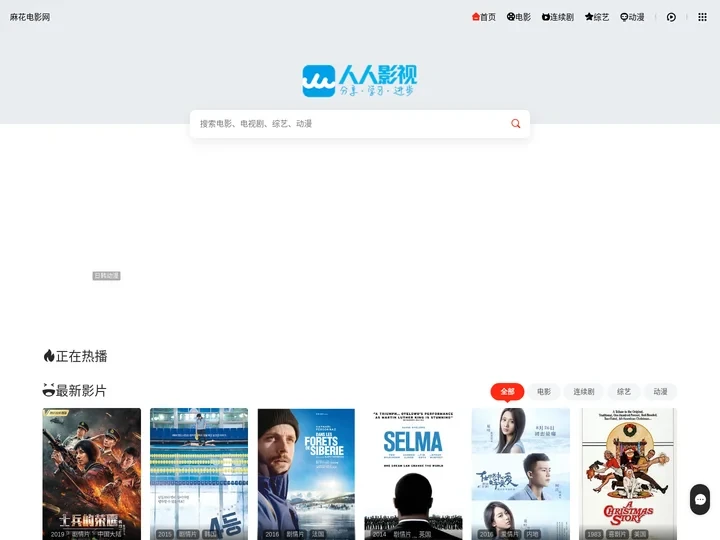This screenshot has height=540, width=720.
Task: Click the 人人影视 logo
Action: tap(360, 81)
